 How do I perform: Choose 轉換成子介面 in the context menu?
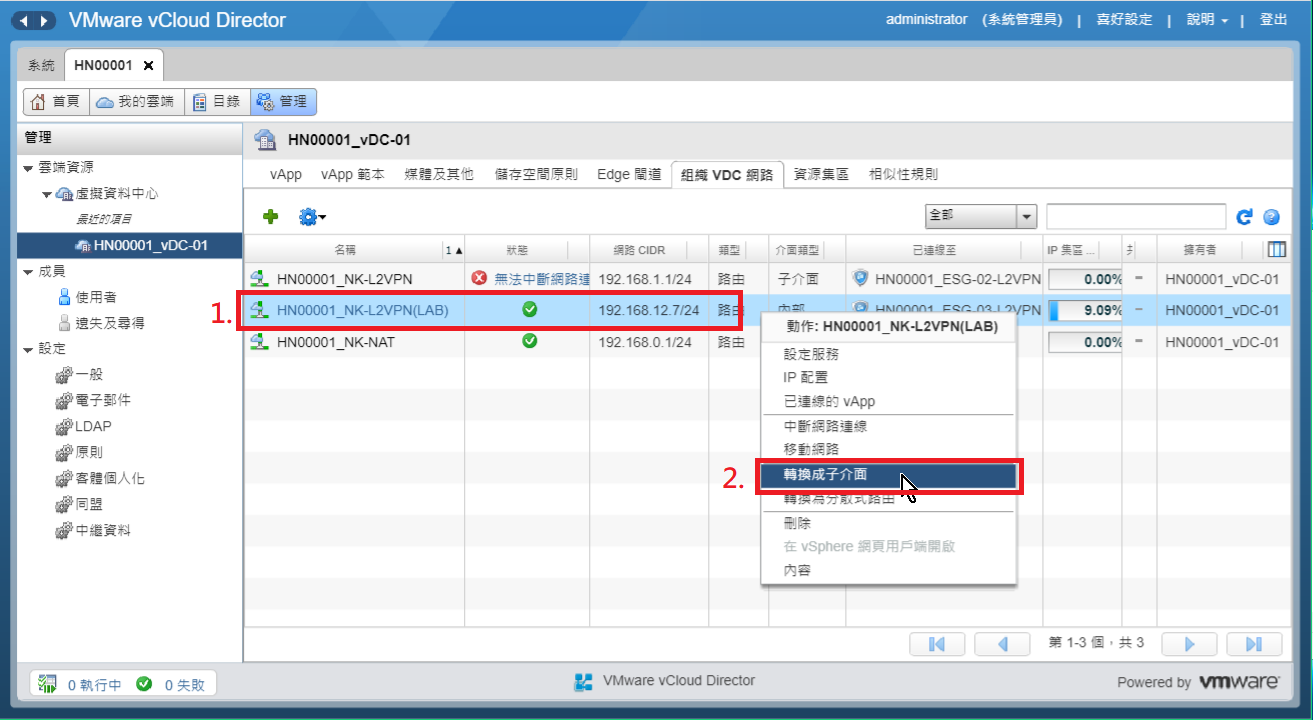tap(889, 475)
